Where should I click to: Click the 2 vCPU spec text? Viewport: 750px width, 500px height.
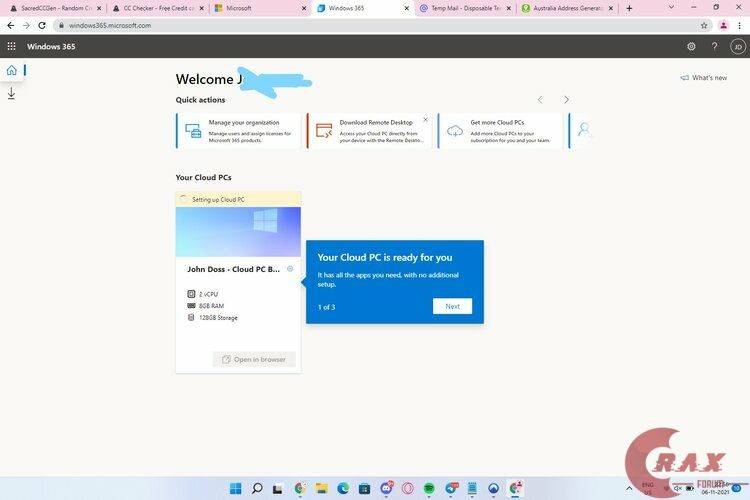click(x=208, y=294)
